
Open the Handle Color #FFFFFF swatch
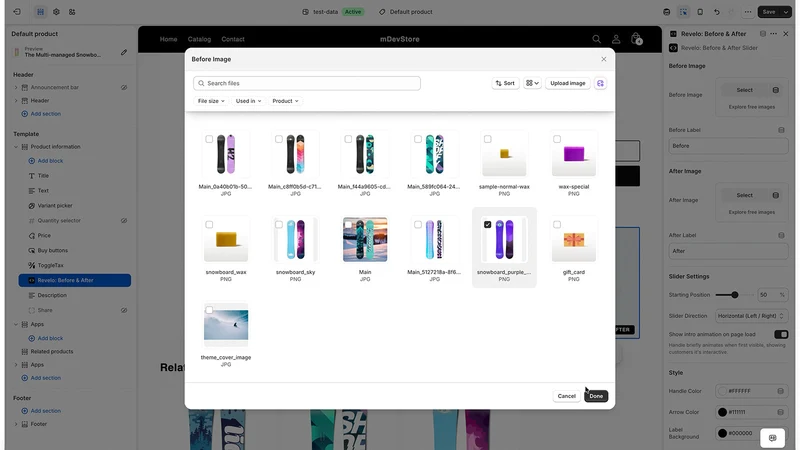pos(722,391)
